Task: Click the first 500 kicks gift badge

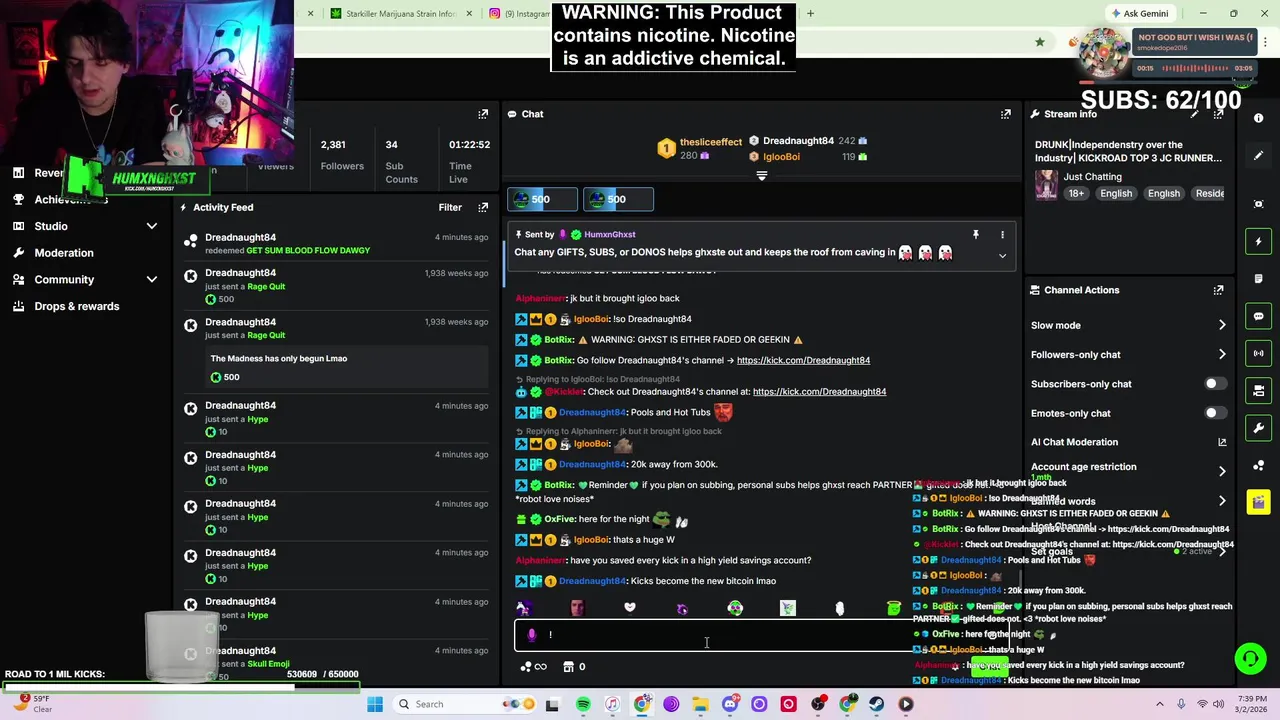Action: pyautogui.click(x=541, y=199)
